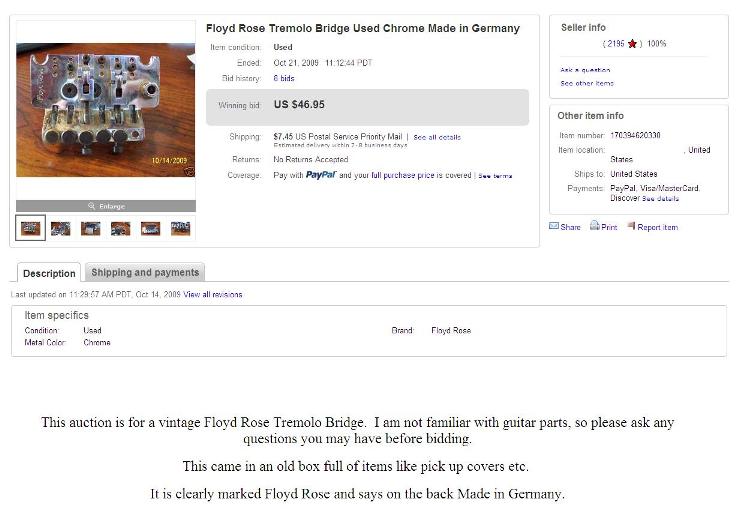Click the red seller feedback star
This screenshot has height=509, width=739.
click(632, 44)
